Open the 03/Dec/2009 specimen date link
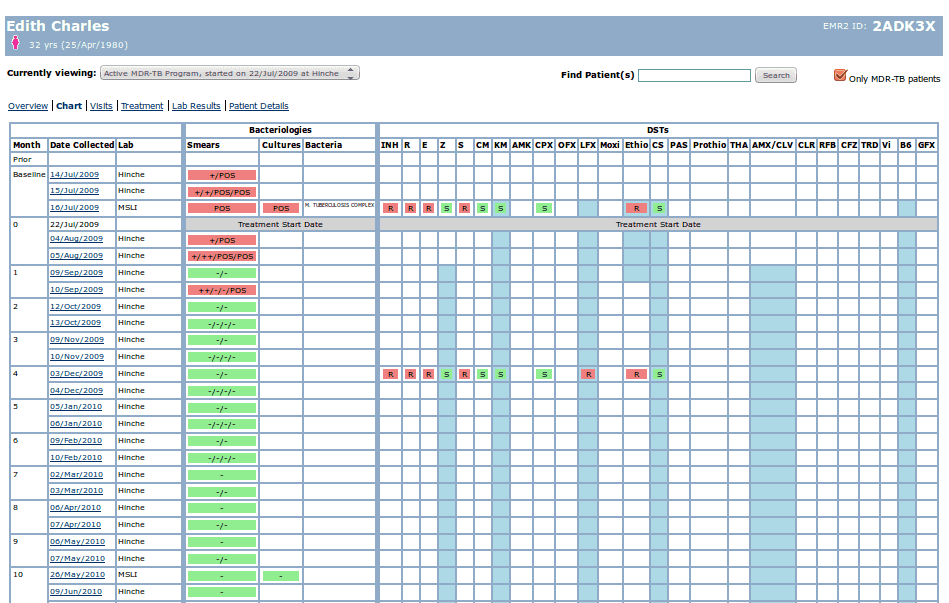Viewport: 949px width, 603px height. pyautogui.click(x=76, y=374)
